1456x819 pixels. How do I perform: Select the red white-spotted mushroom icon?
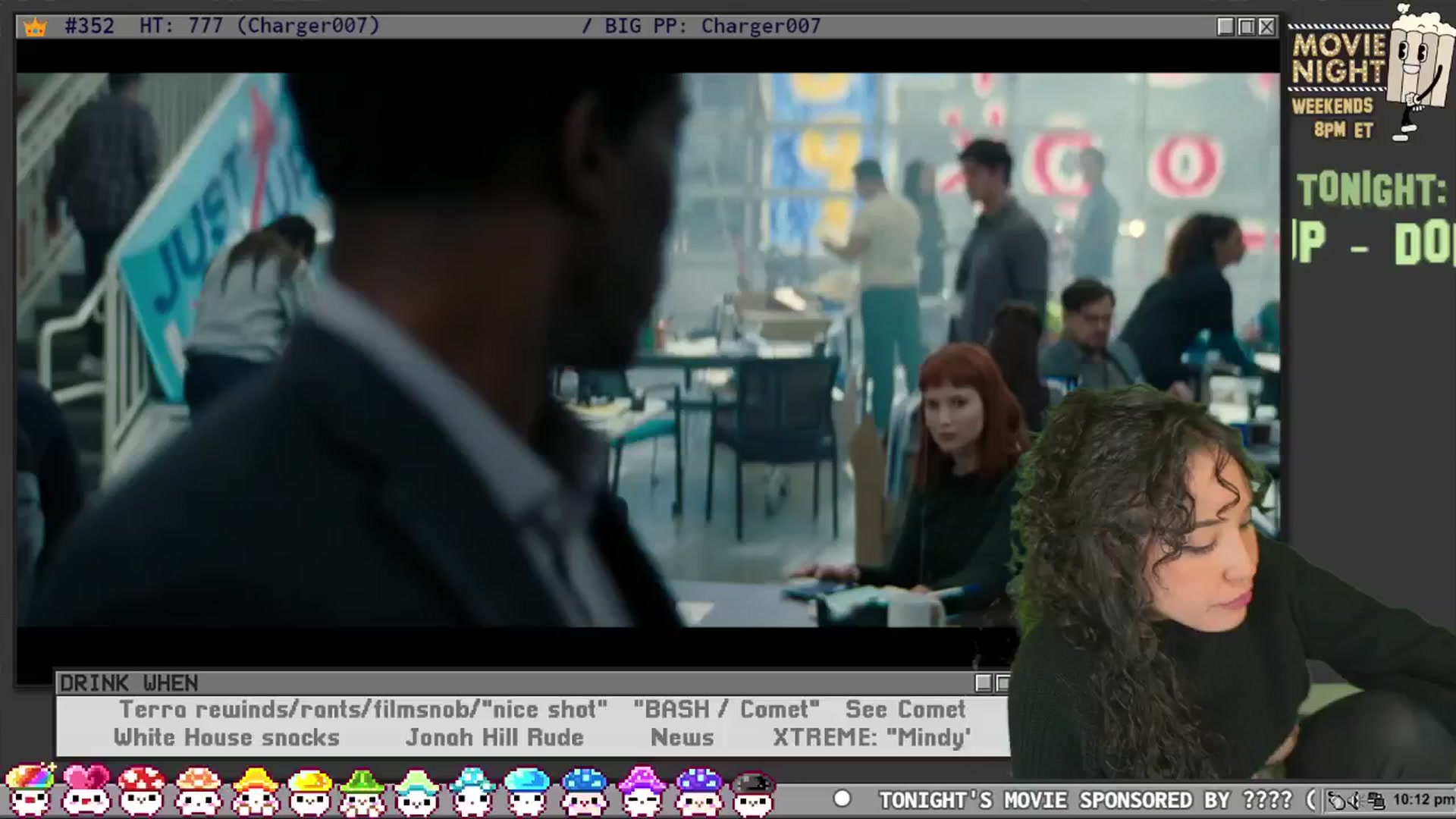coord(142,790)
